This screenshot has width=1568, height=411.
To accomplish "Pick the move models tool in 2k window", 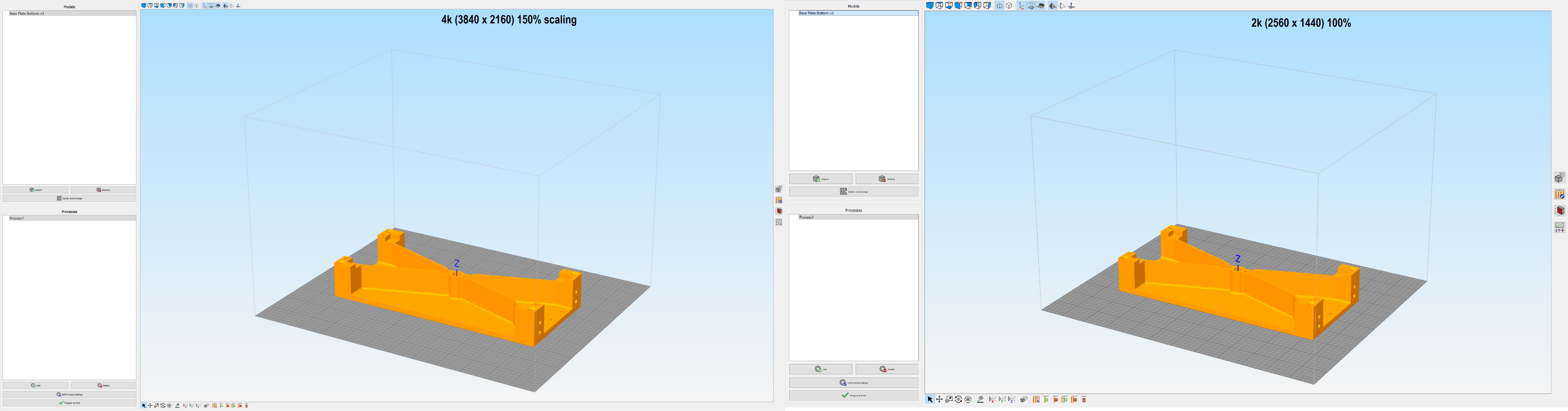I will pyautogui.click(x=939, y=400).
